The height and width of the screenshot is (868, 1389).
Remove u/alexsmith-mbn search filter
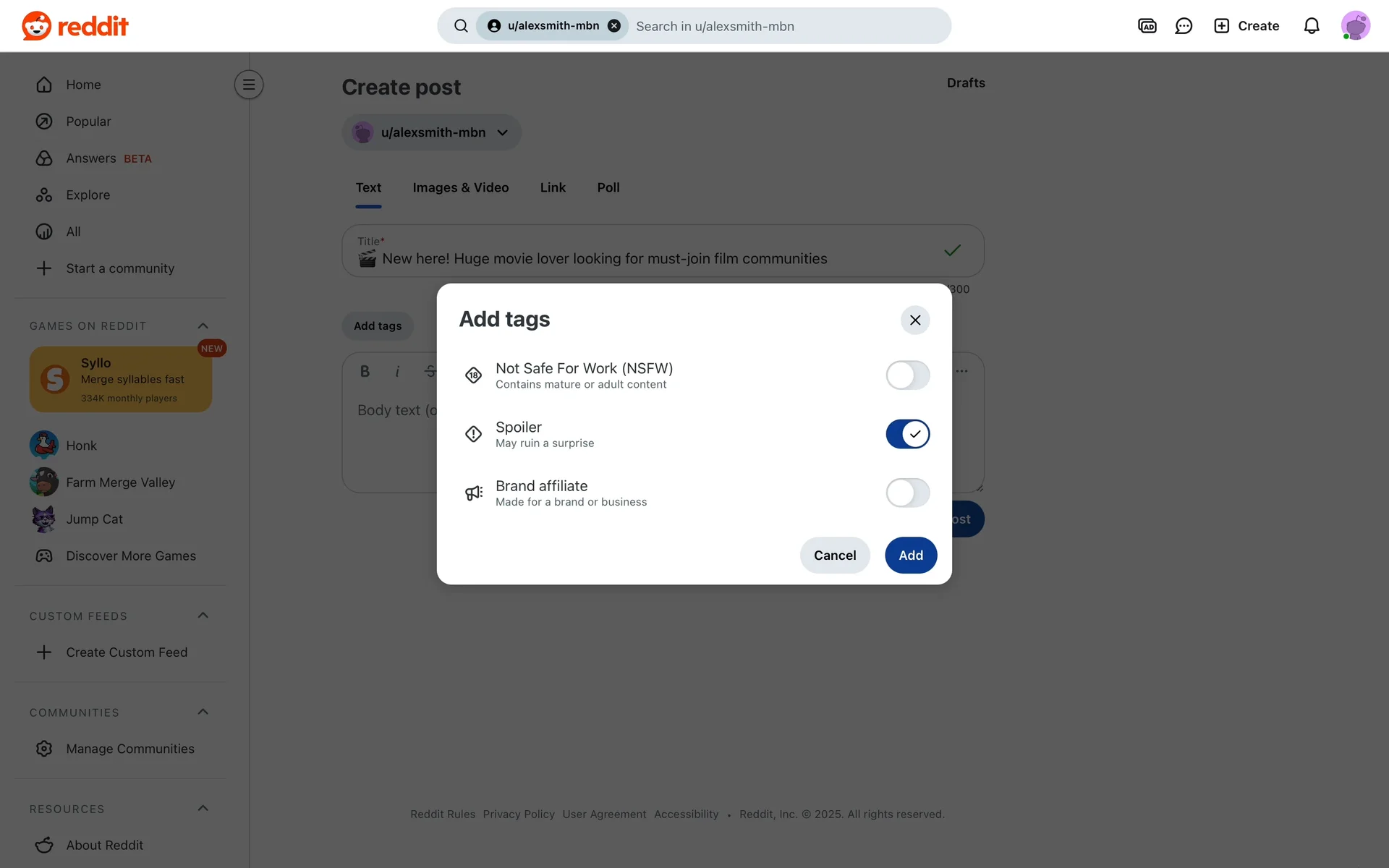coord(613,26)
